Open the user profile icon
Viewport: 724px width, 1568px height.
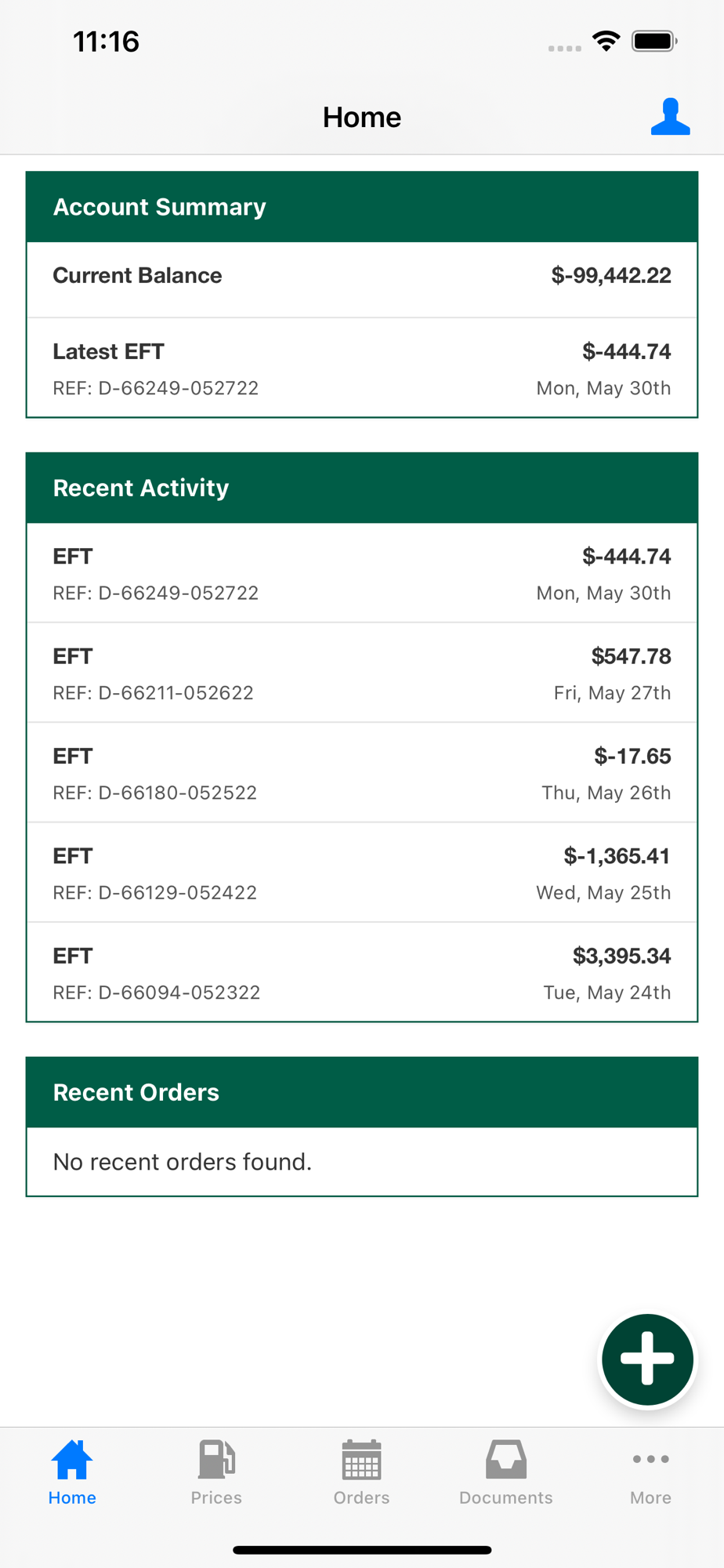tap(670, 118)
